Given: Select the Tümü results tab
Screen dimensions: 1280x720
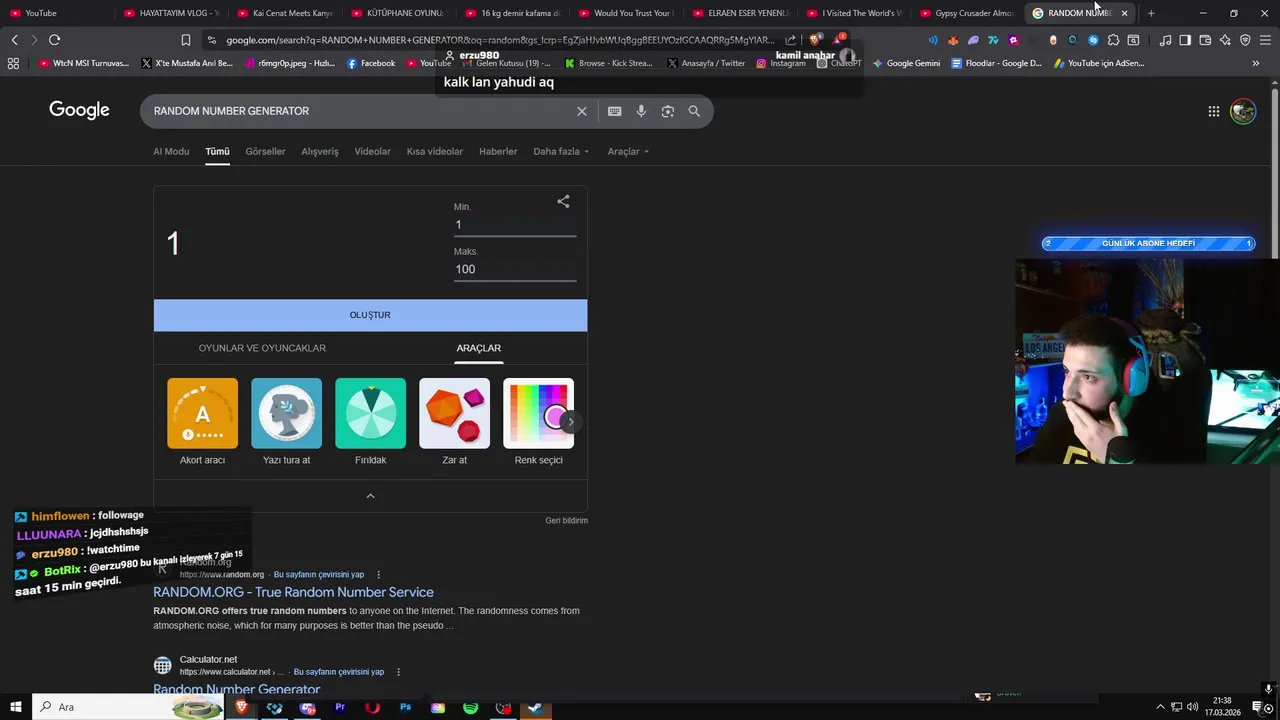Looking at the screenshot, I should [x=217, y=152].
